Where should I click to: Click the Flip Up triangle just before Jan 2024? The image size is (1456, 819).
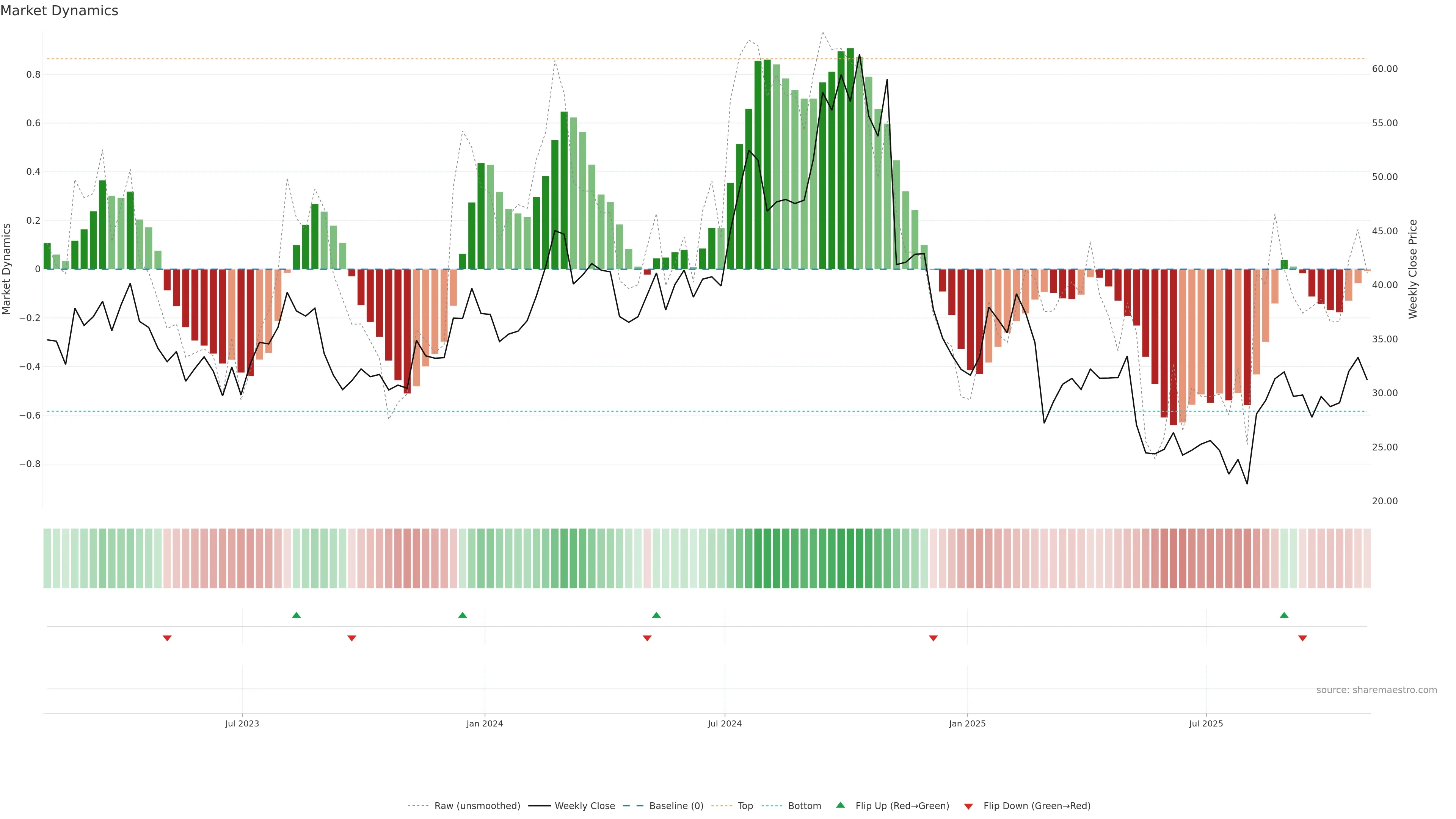[x=462, y=615]
